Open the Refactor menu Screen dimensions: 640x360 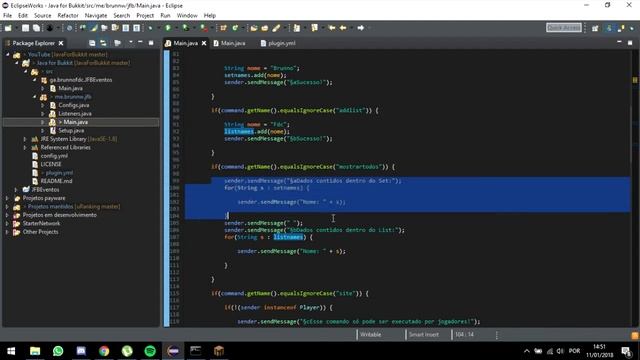68,16
